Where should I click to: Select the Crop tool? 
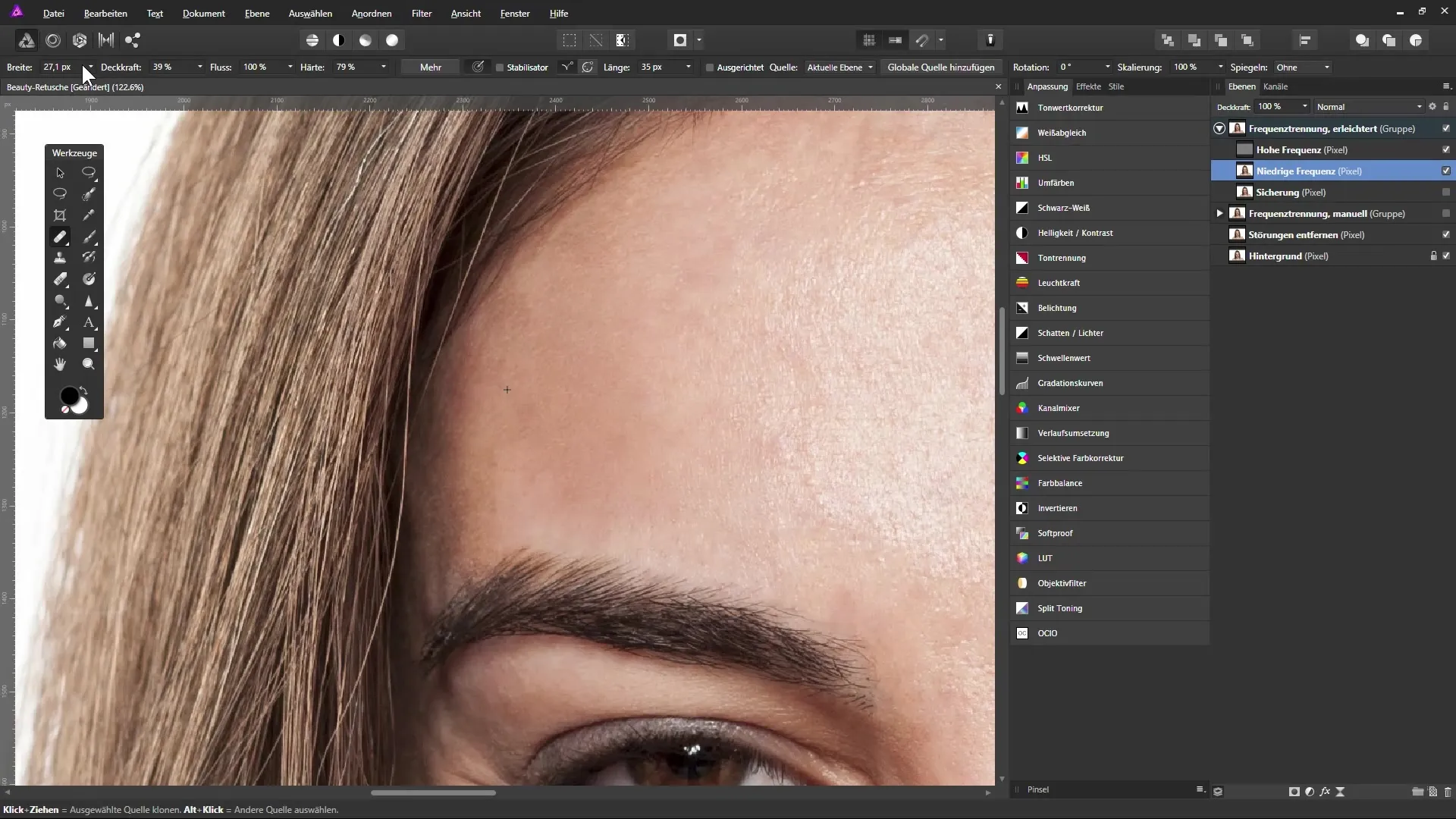point(60,215)
